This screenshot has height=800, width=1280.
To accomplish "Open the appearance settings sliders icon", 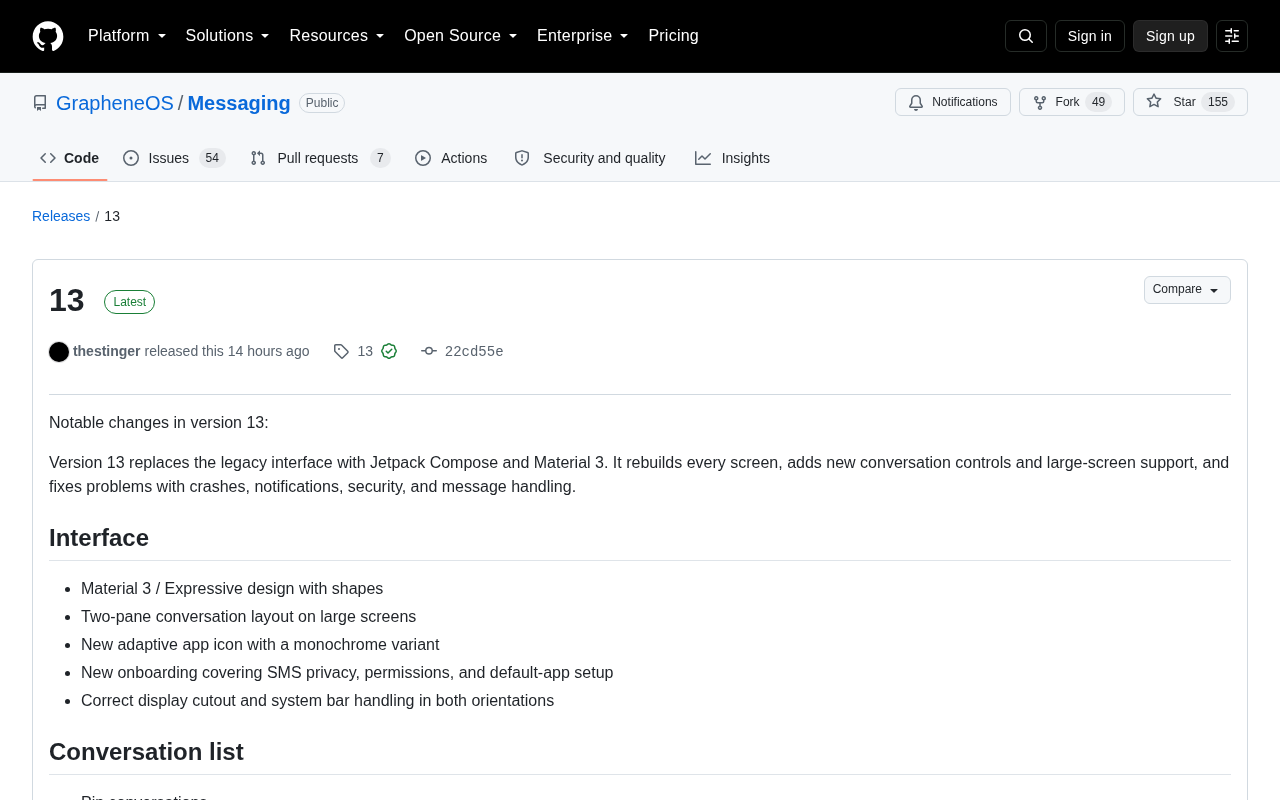I will click(x=1232, y=36).
